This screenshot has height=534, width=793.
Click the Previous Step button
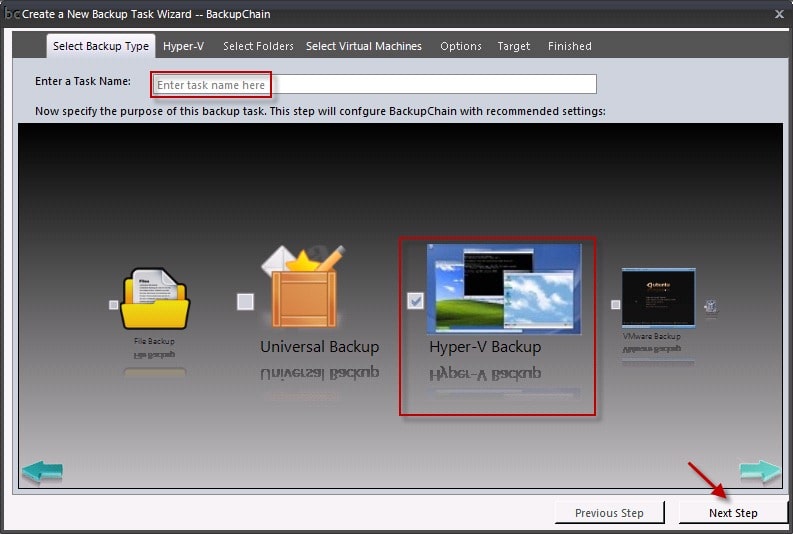click(609, 513)
